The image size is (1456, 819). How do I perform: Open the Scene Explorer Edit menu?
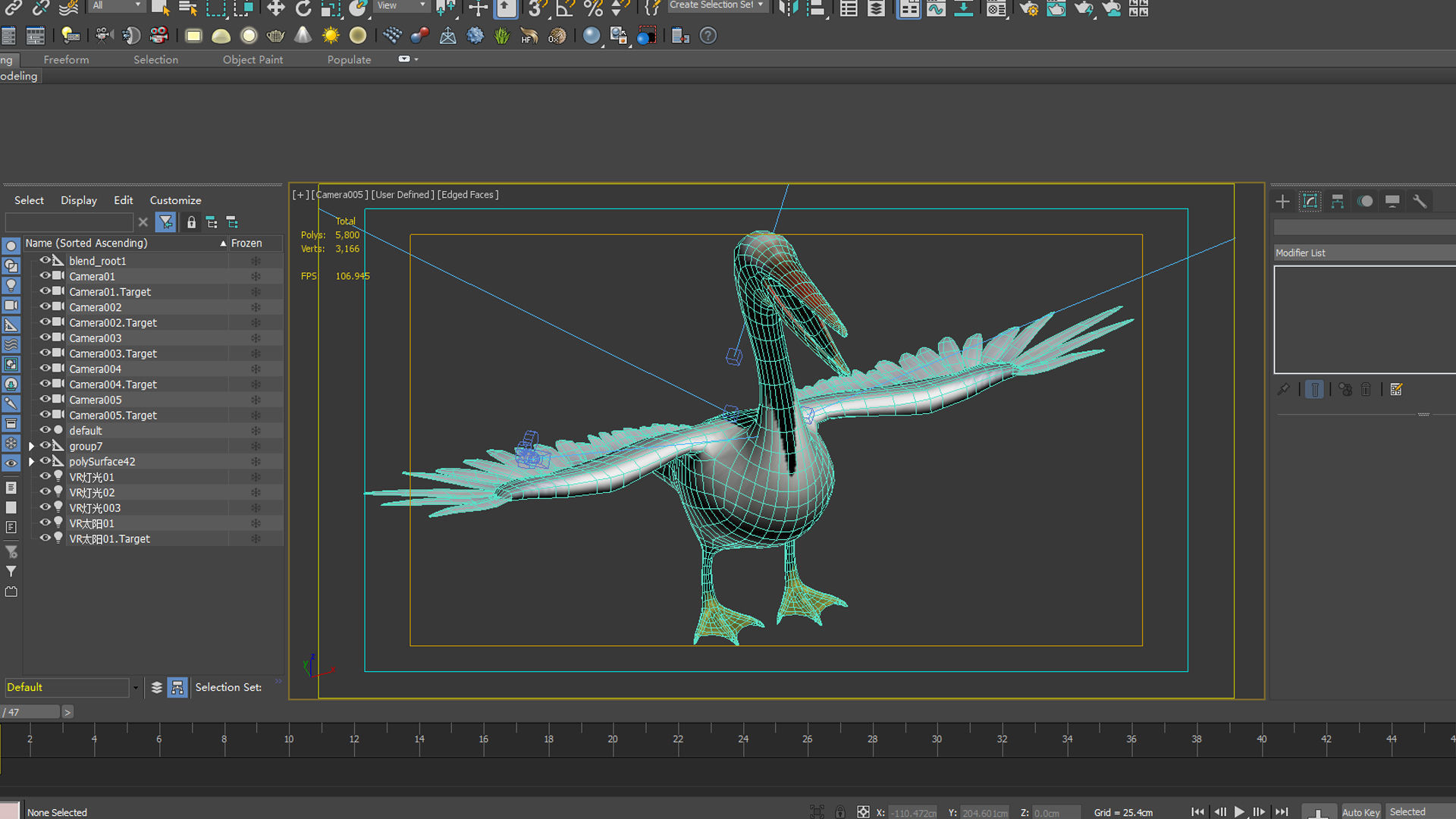click(123, 200)
